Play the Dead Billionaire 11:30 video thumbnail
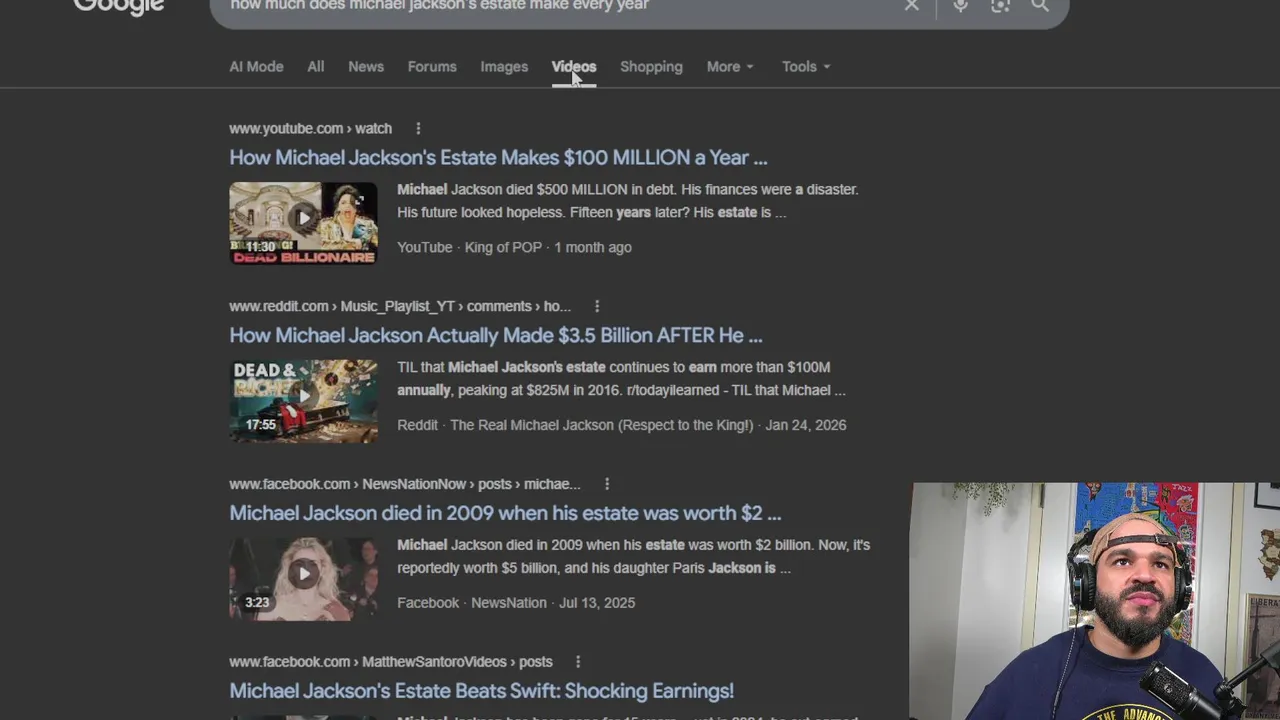Viewport: 1280px width, 720px height. pyautogui.click(x=303, y=222)
